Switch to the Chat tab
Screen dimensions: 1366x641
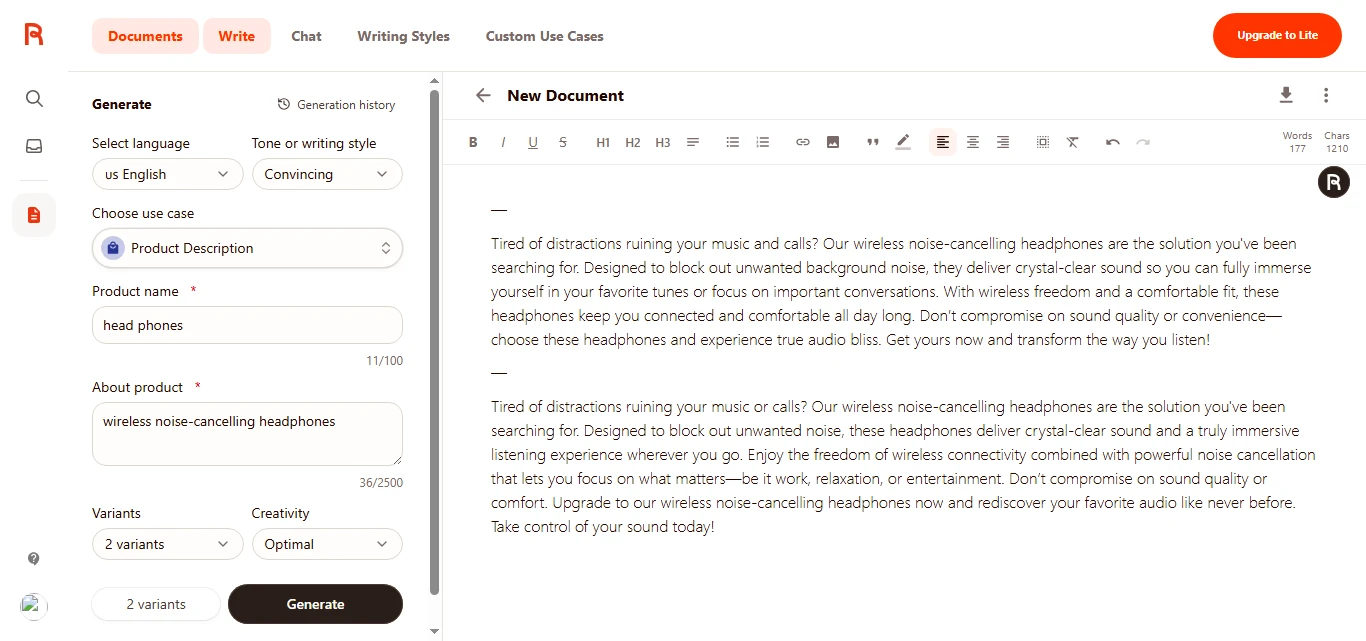click(306, 36)
